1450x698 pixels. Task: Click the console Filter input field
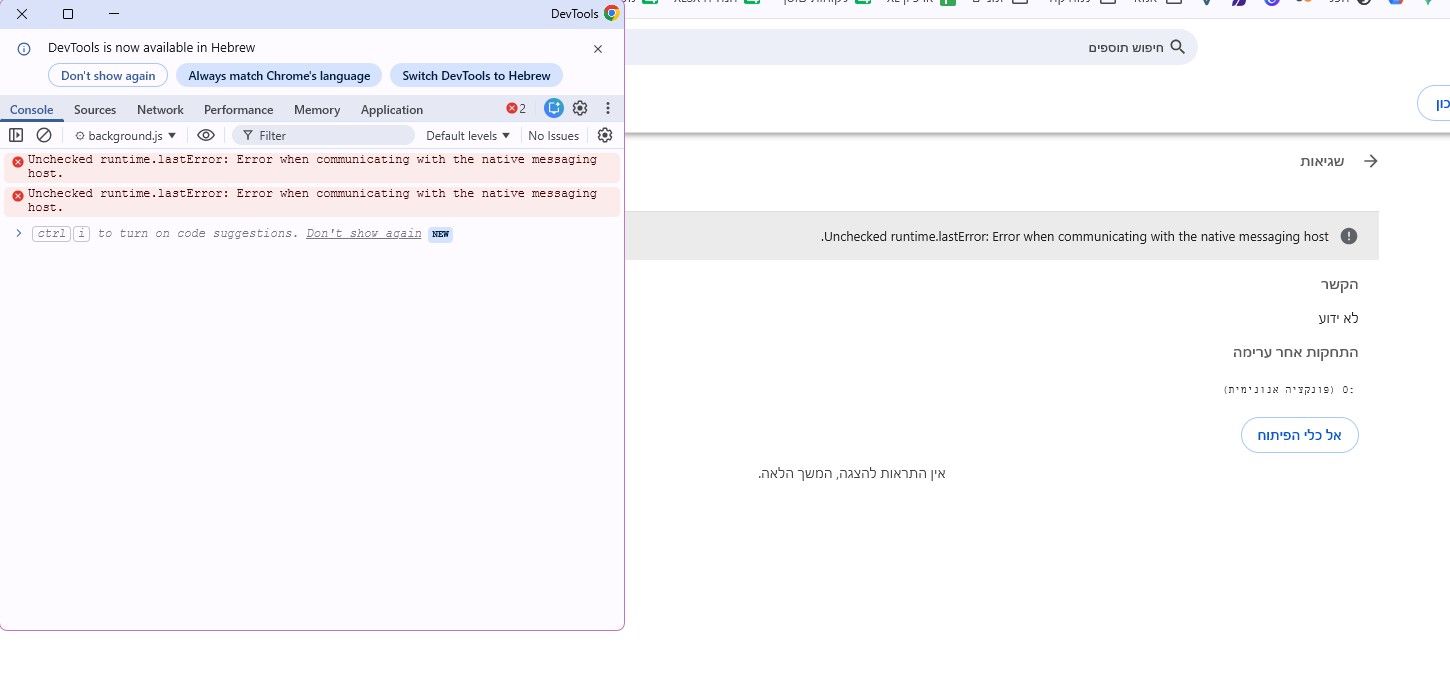[x=323, y=135]
